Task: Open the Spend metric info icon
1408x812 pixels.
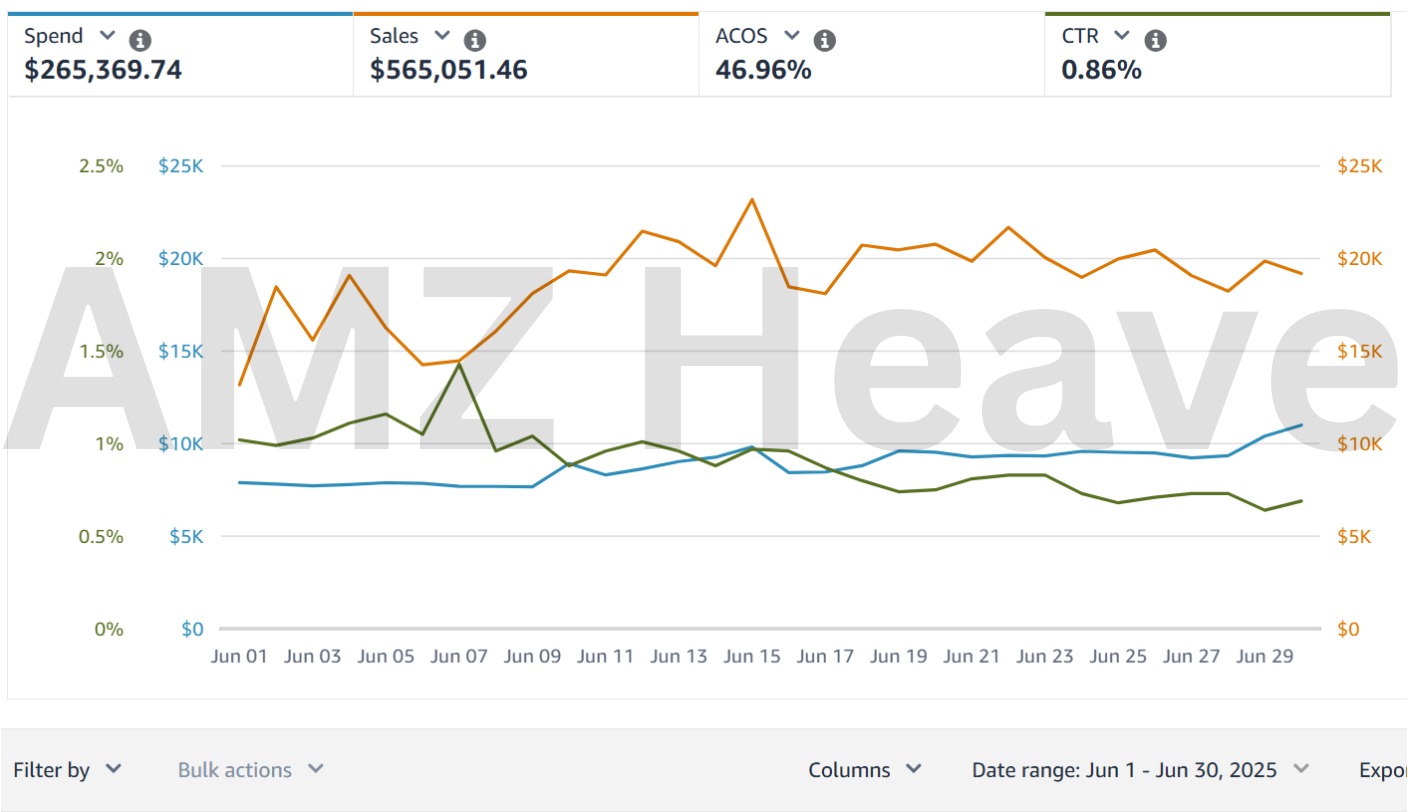Action: point(141,40)
